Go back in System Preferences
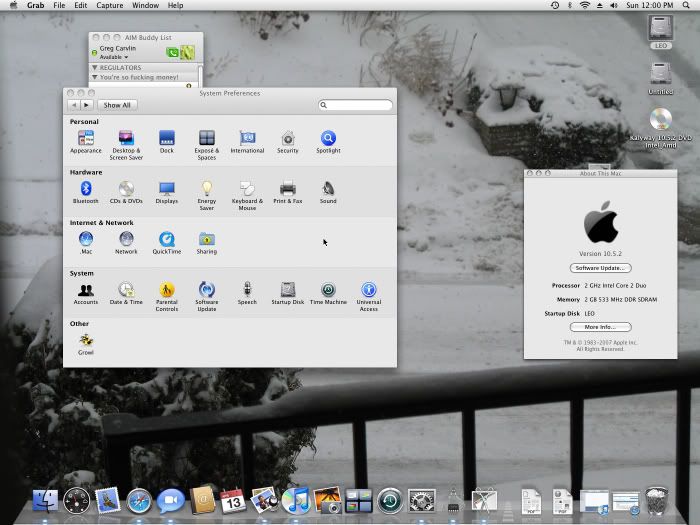The image size is (700, 525). click(x=74, y=105)
